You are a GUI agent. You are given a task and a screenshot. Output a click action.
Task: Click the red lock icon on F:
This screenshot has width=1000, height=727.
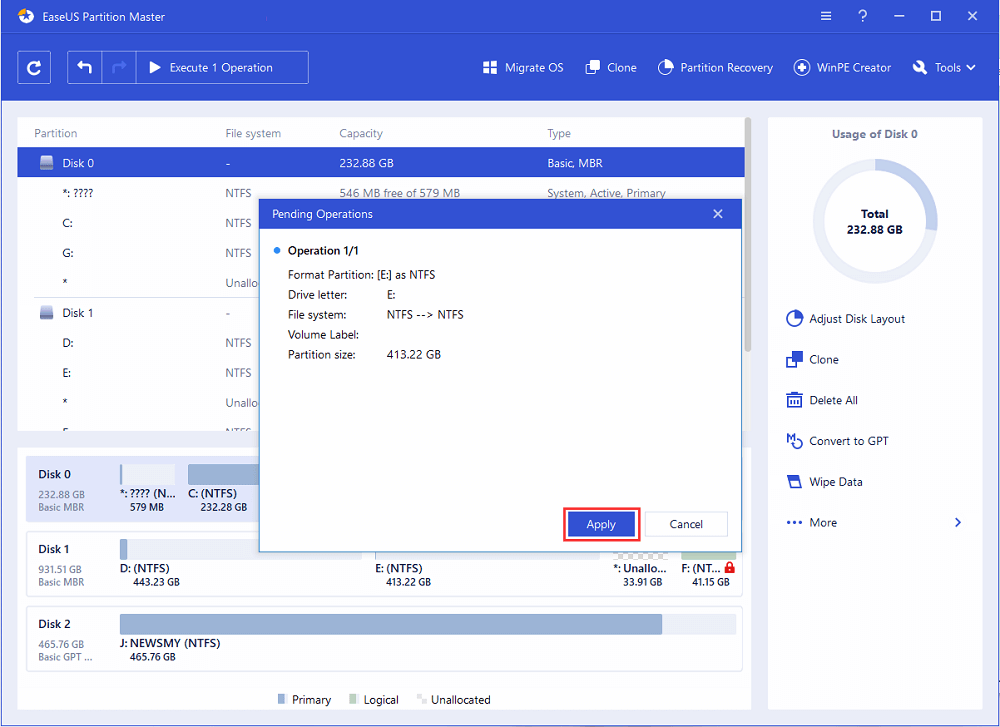pyautogui.click(x=730, y=568)
